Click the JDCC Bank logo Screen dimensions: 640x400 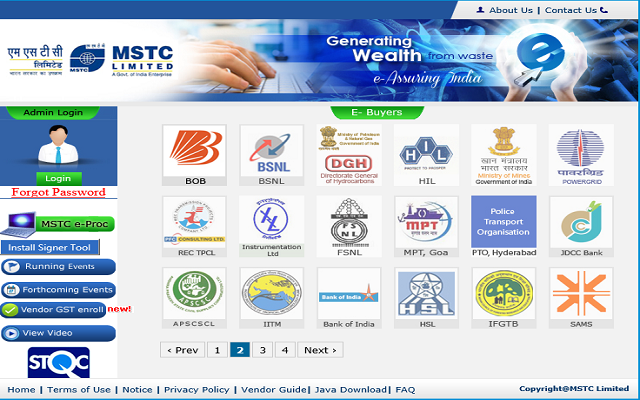(x=581, y=227)
